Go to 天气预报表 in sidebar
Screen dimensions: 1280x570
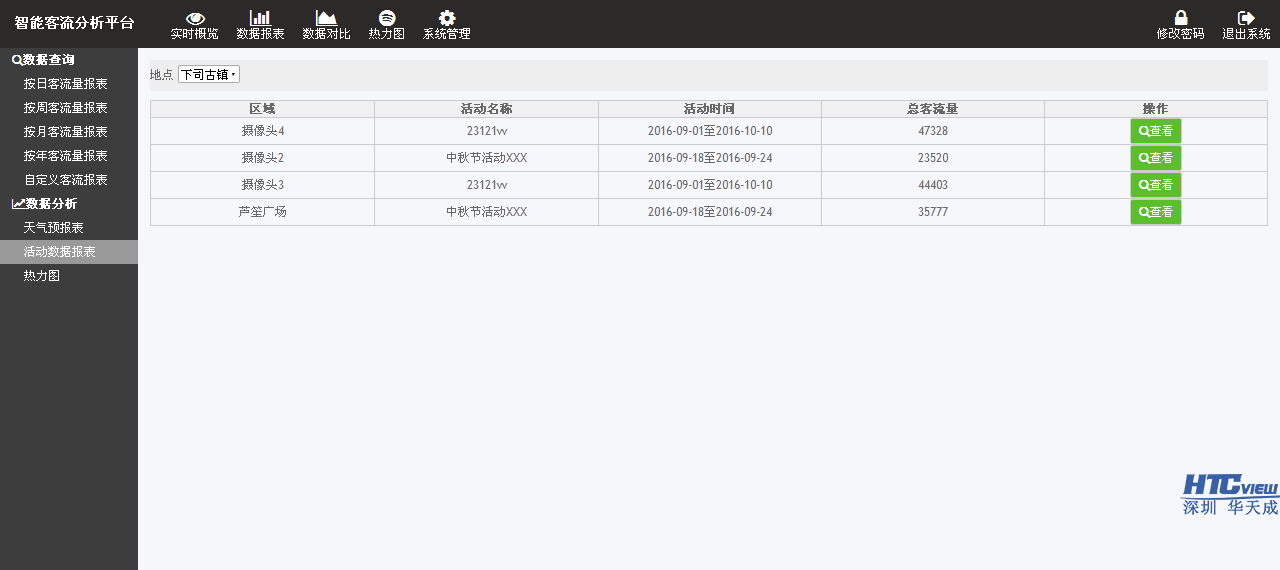point(54,228)
